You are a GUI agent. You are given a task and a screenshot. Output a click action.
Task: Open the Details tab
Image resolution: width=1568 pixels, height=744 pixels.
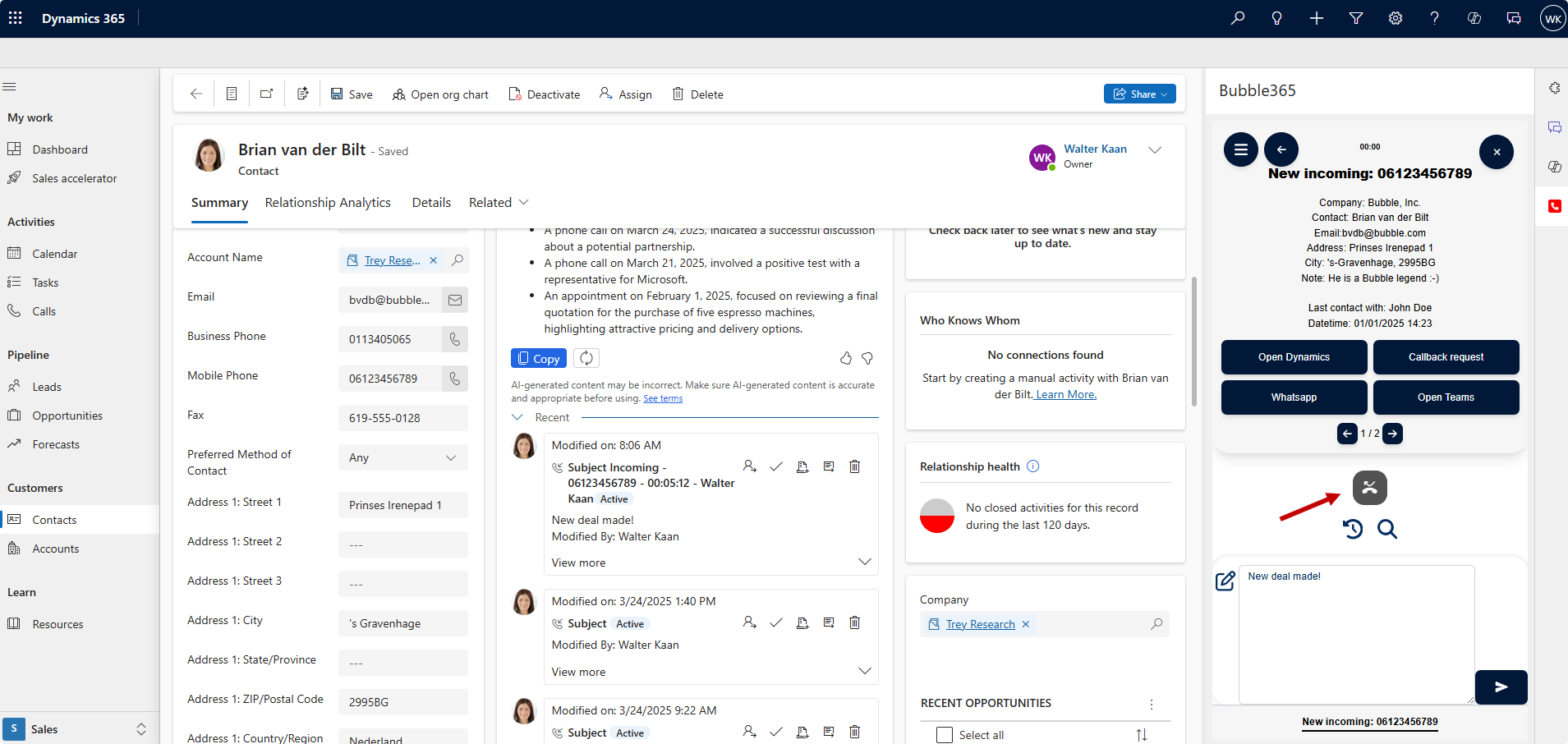coord(431,203)
